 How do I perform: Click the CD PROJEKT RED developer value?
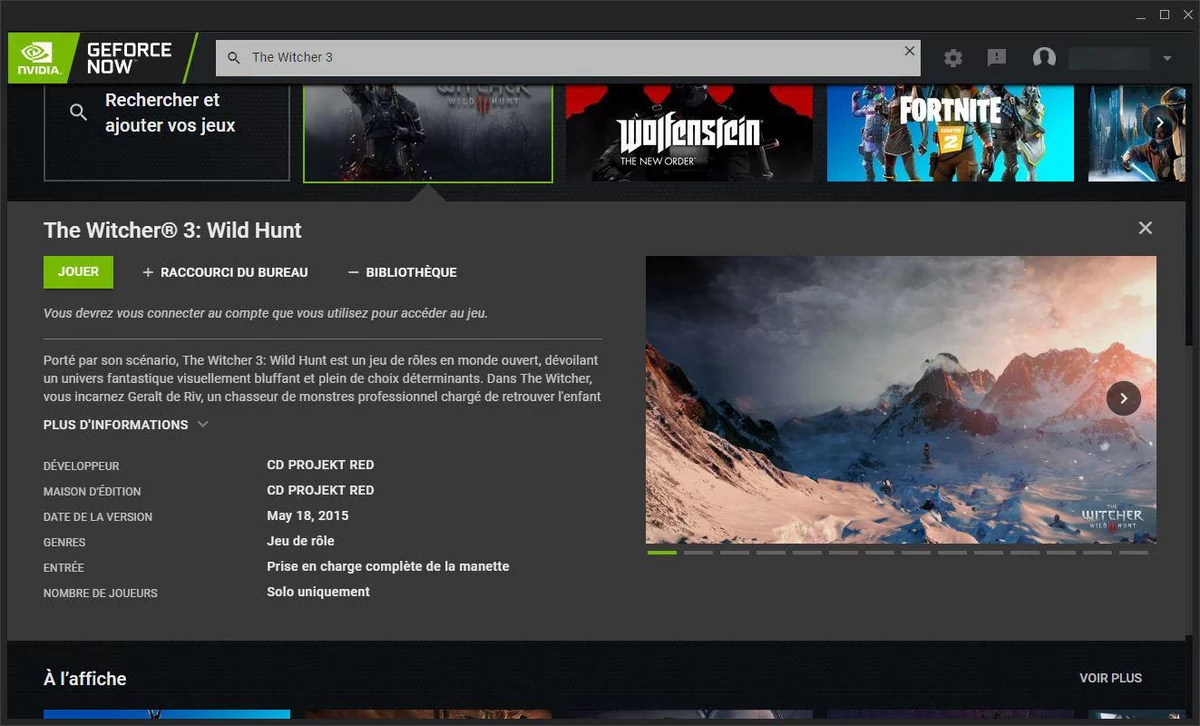320,465
